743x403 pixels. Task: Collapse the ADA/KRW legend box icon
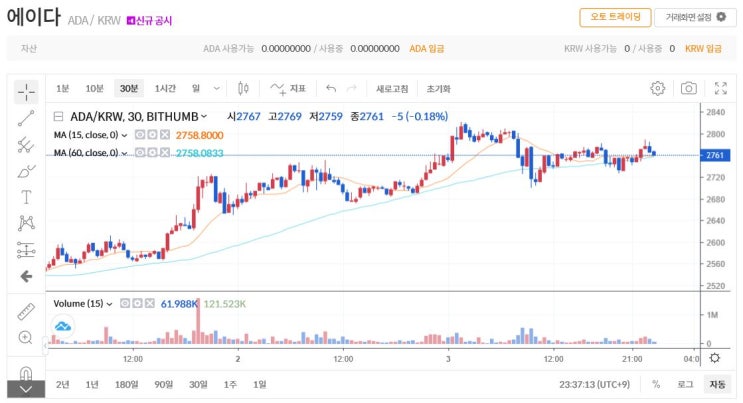[58, 116]
